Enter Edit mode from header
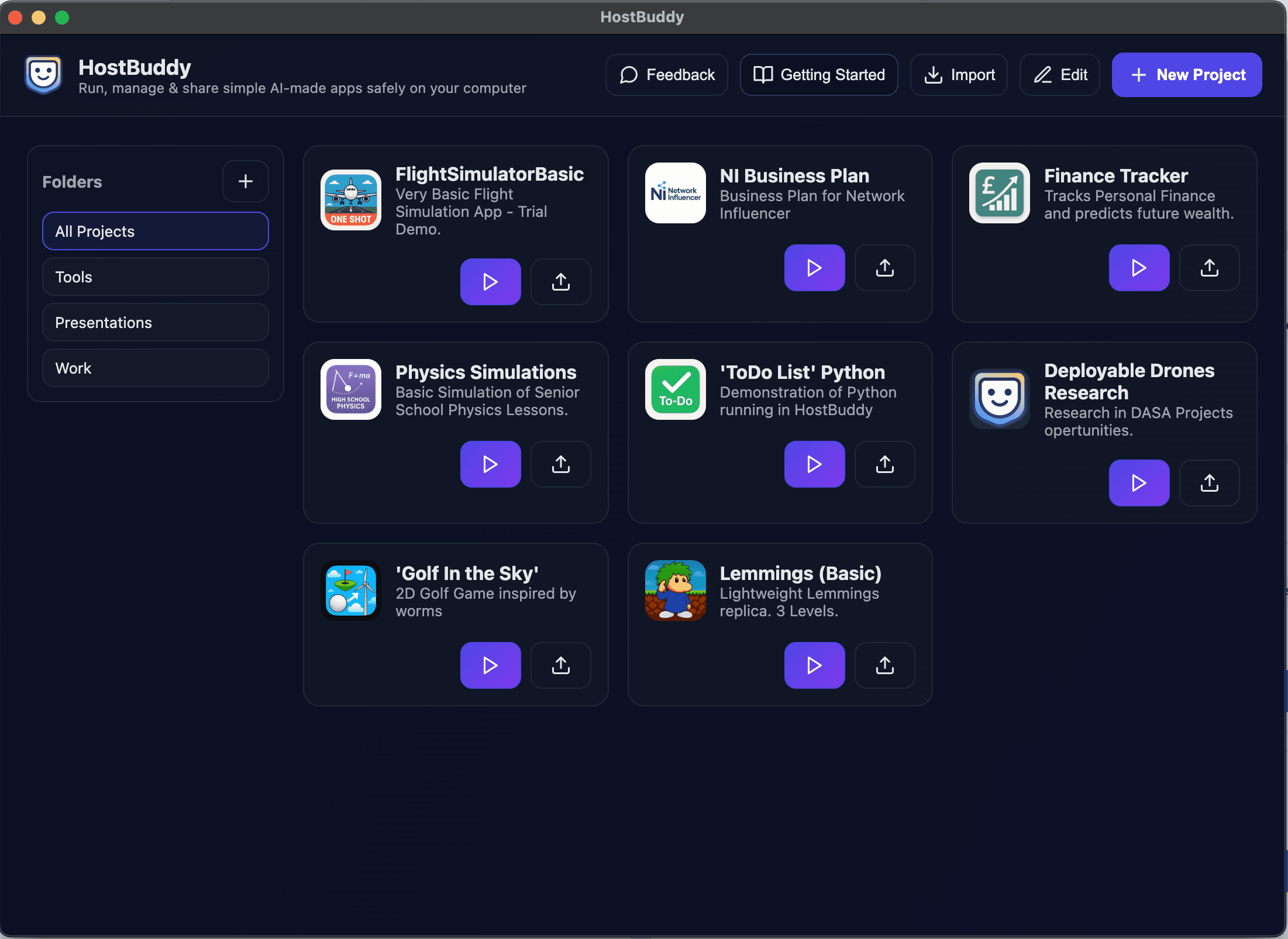This screenshot has width=1288, height=939. [1060, 75]
